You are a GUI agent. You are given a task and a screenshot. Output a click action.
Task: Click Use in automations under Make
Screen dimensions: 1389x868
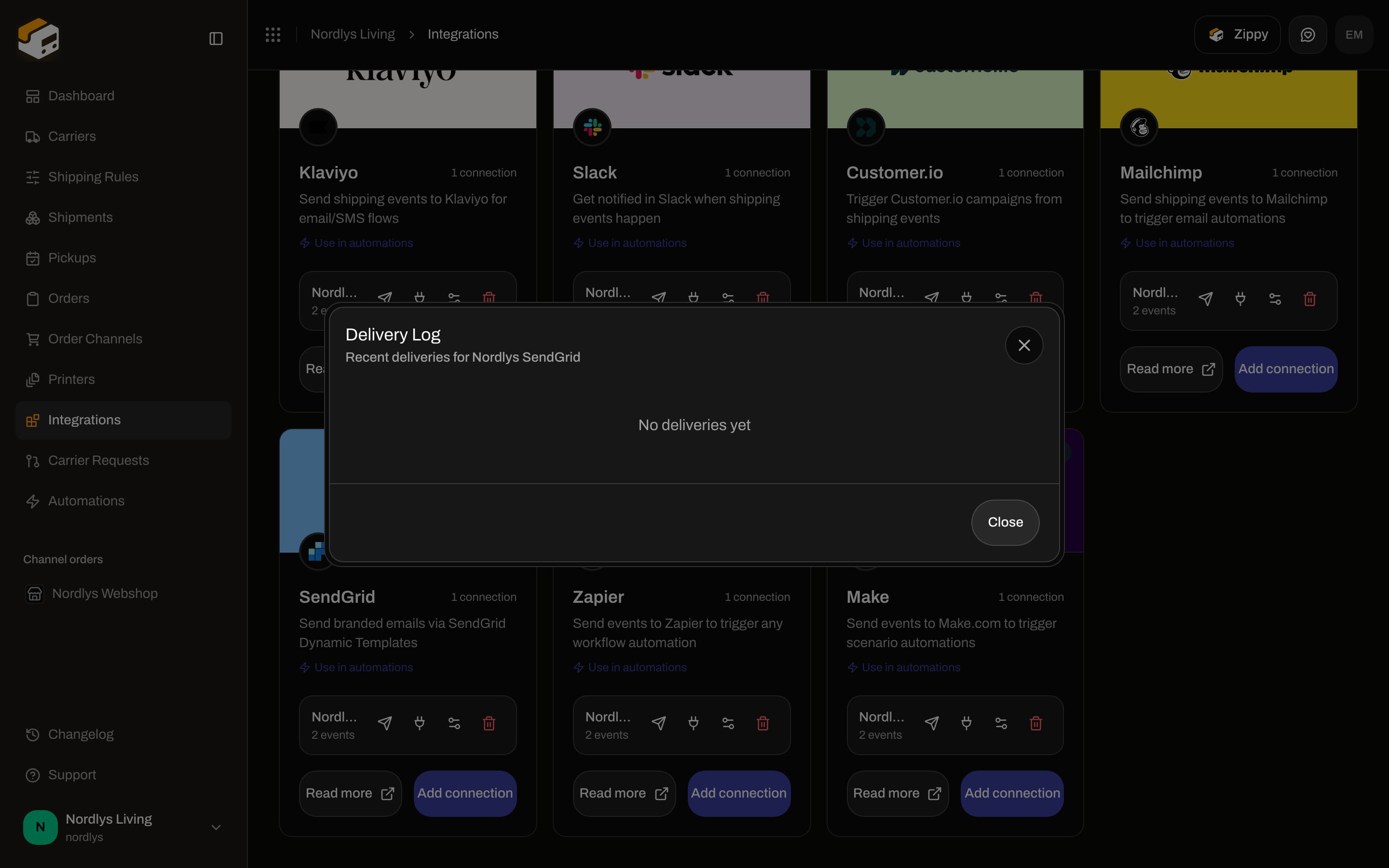[x=903, y=668]
